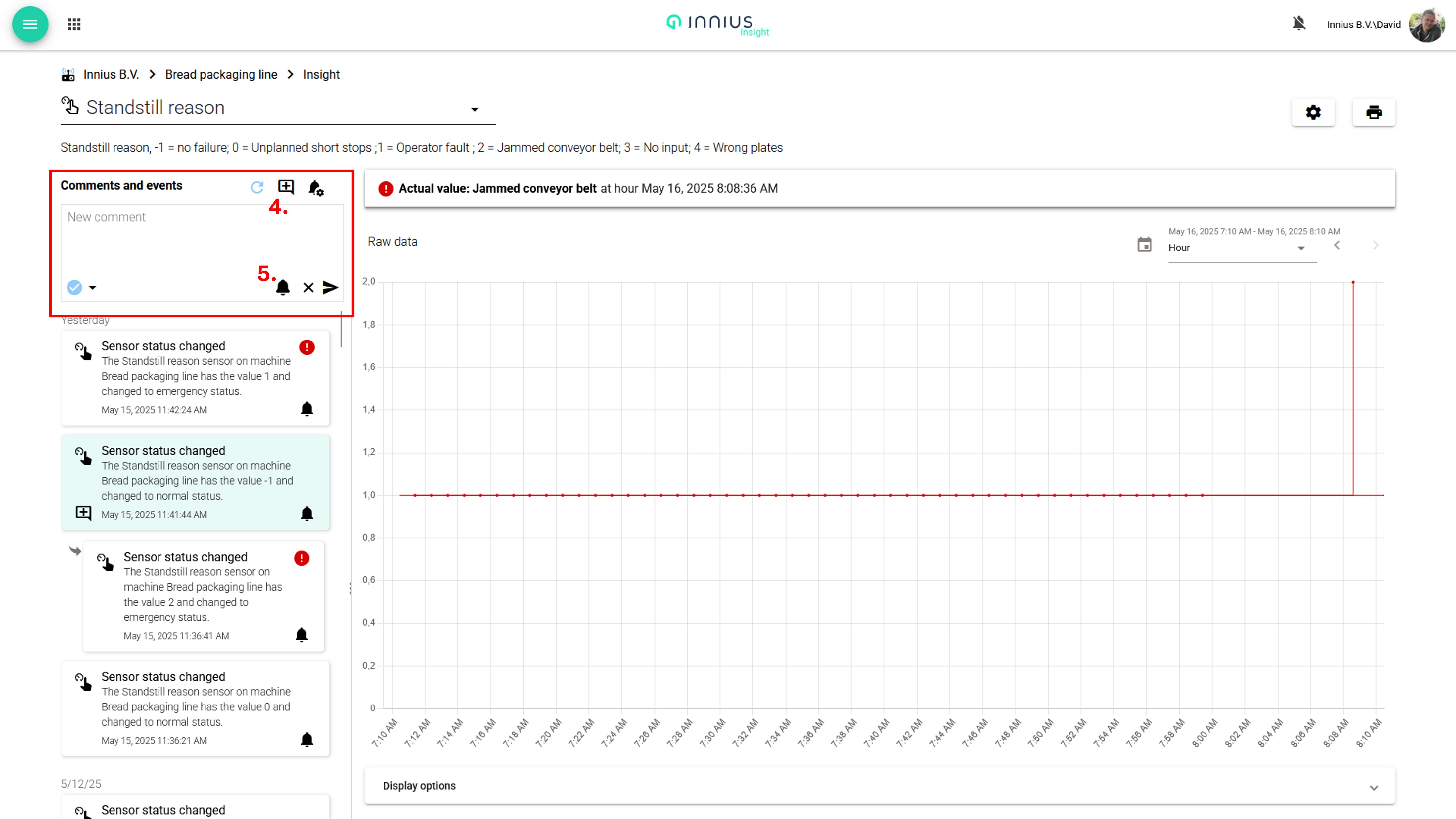This screenshot has height=819, width=1456.
Task: Click the Insight breadcrumb
Action: pos(321,74)
